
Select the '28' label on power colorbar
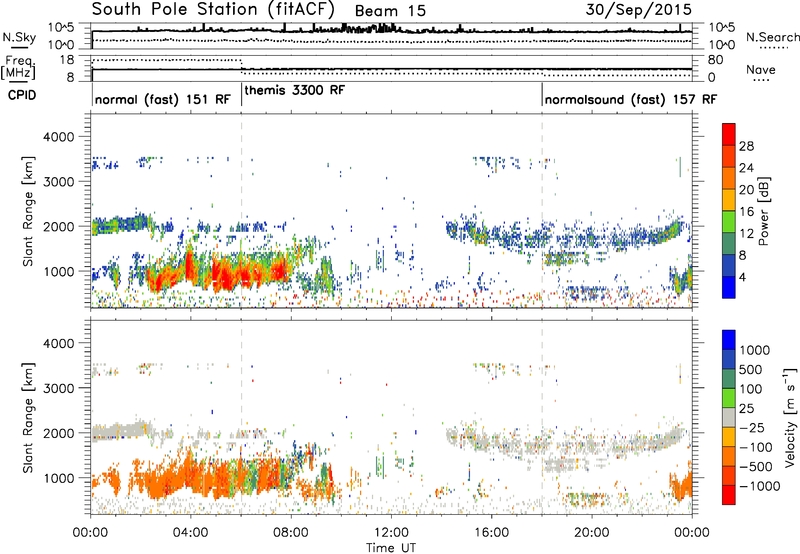coord(746,146)
